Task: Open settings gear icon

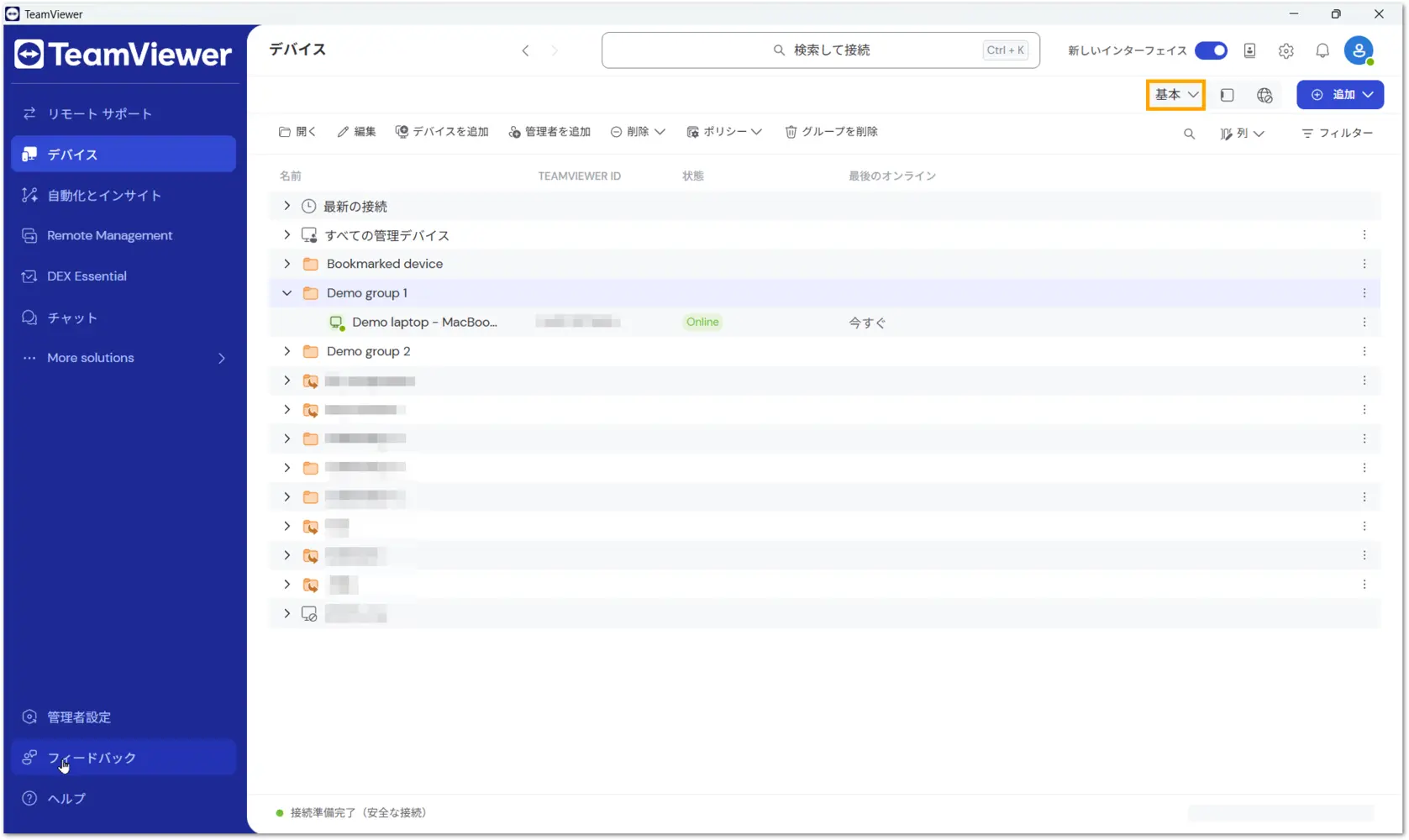Action: (1286, 50)
